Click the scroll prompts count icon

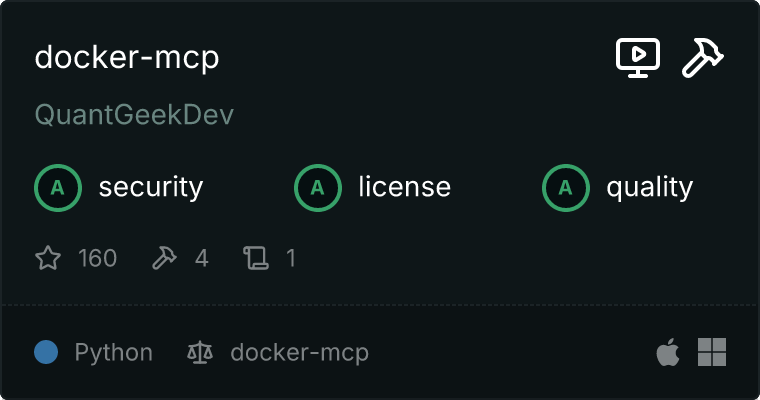(256, 257)
